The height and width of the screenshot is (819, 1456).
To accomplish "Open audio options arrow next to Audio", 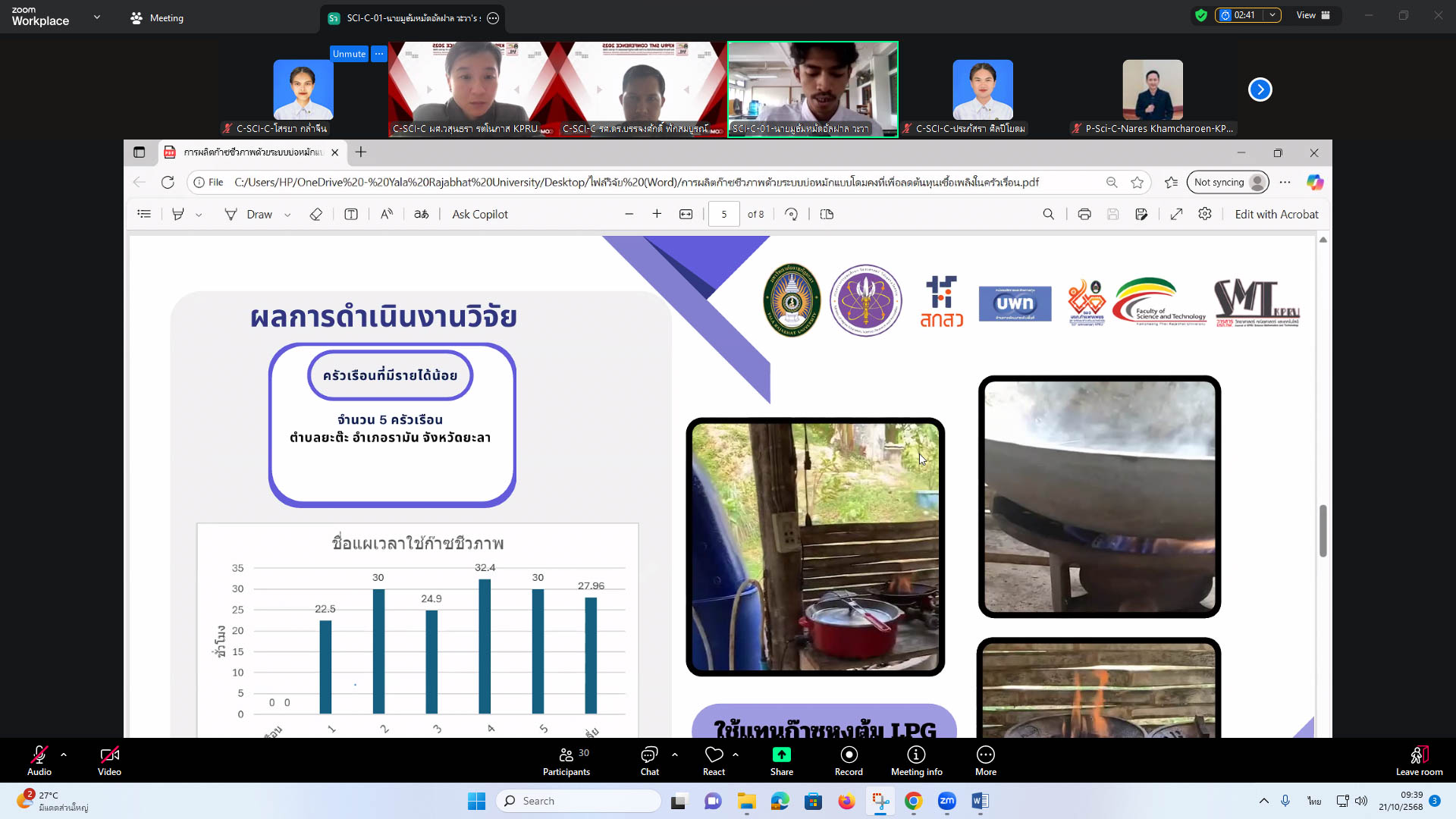I will [64, 755].
